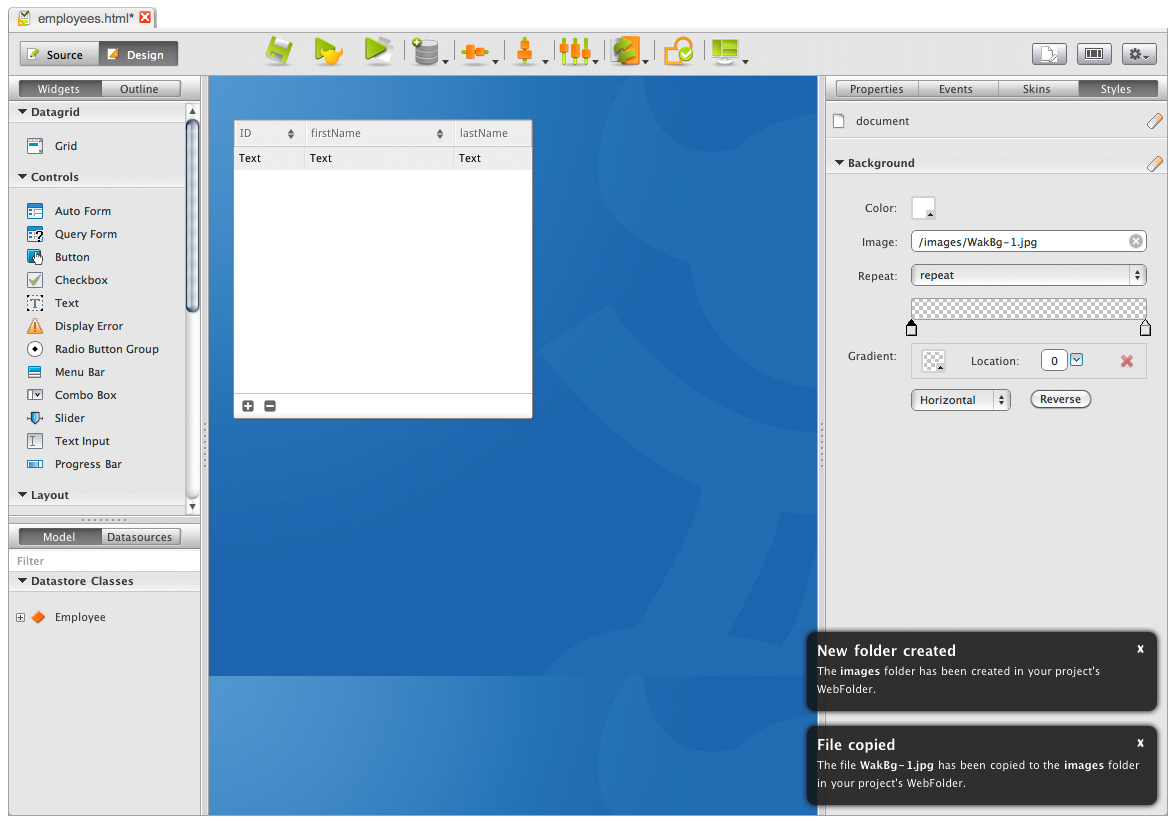
Task: Open the background Color swatch picker
Action: (923, 208)
